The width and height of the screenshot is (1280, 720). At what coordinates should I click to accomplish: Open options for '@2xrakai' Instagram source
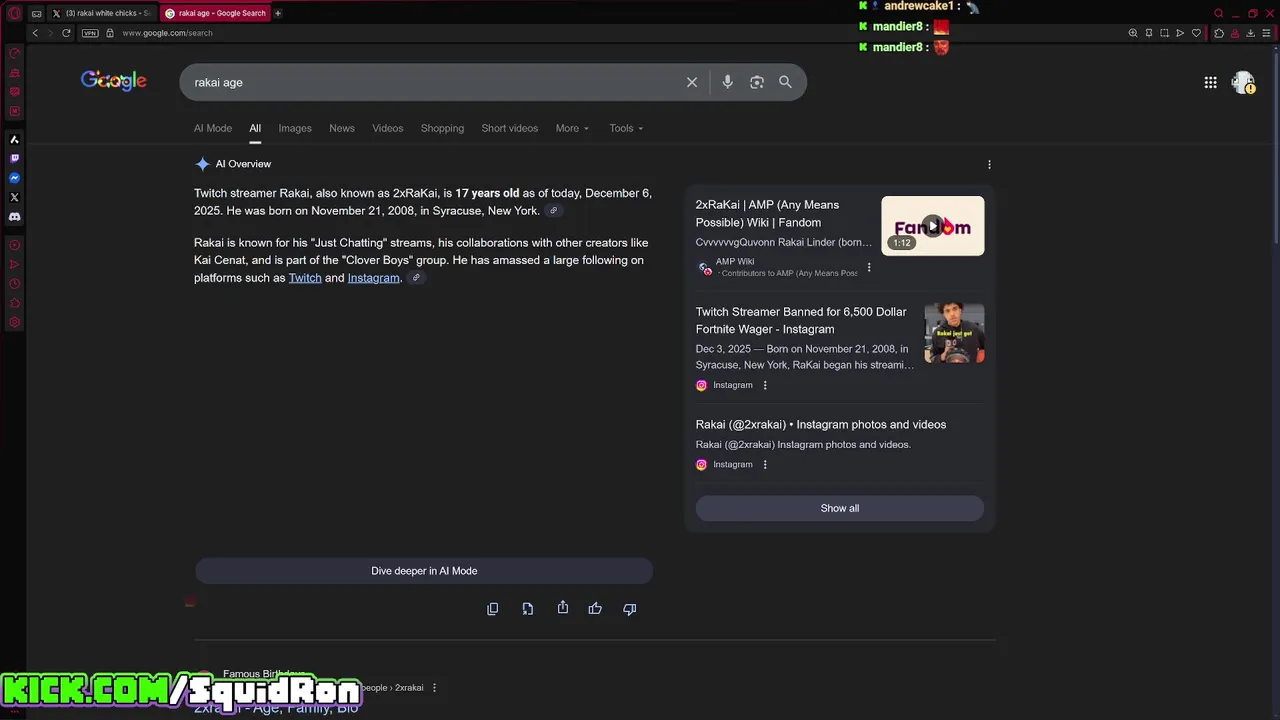click(x=765, y=464)
